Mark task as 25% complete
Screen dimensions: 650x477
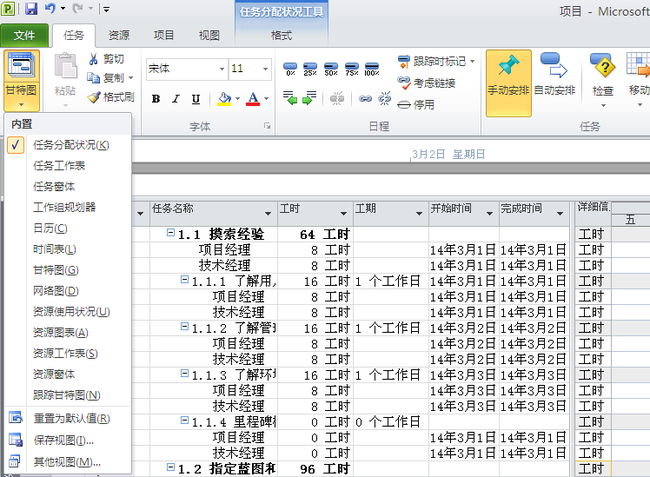[x=310, y=69]
